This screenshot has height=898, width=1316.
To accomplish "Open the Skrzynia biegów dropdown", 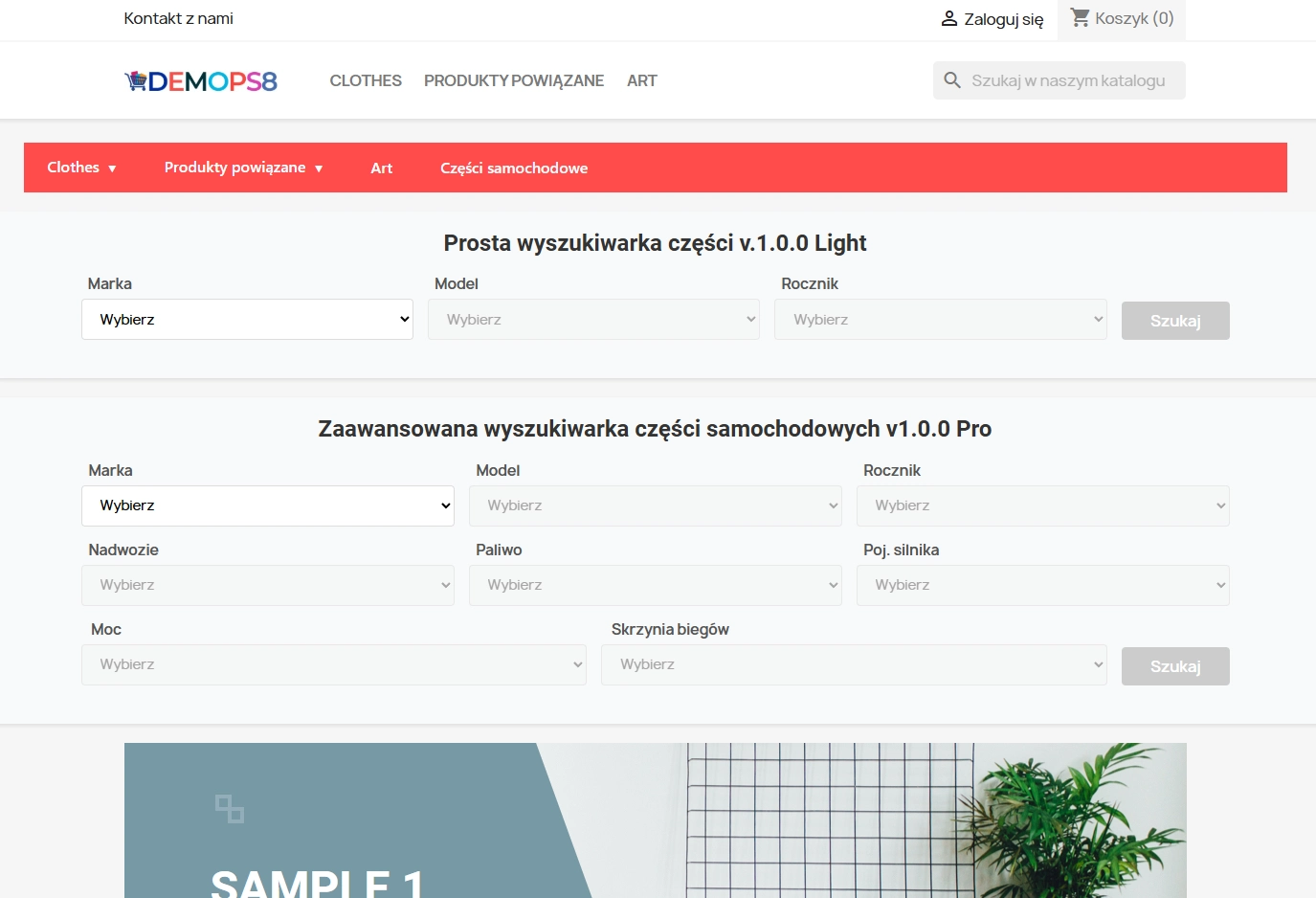I will pyautogui.click(x=854, y=664).
